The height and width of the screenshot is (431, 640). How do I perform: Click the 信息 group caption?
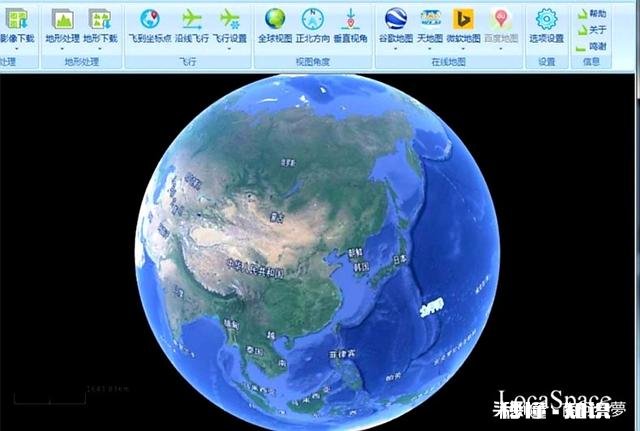click(x=591, y=62)
